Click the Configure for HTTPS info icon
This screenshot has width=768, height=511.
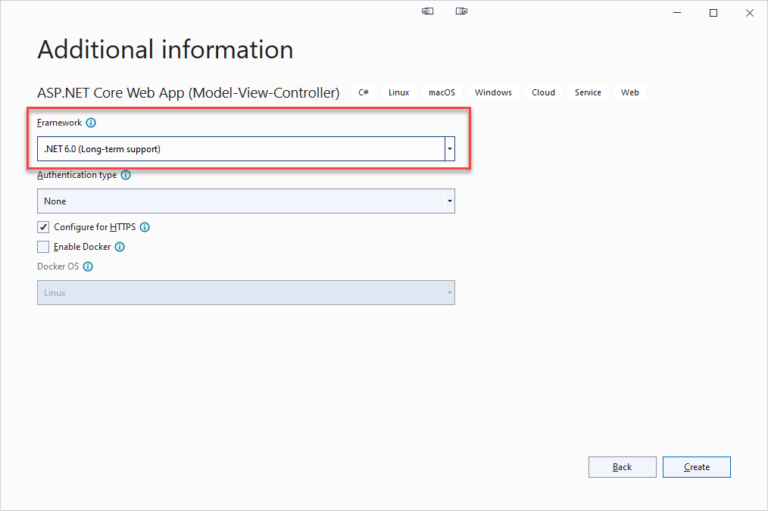pos(145,227)
